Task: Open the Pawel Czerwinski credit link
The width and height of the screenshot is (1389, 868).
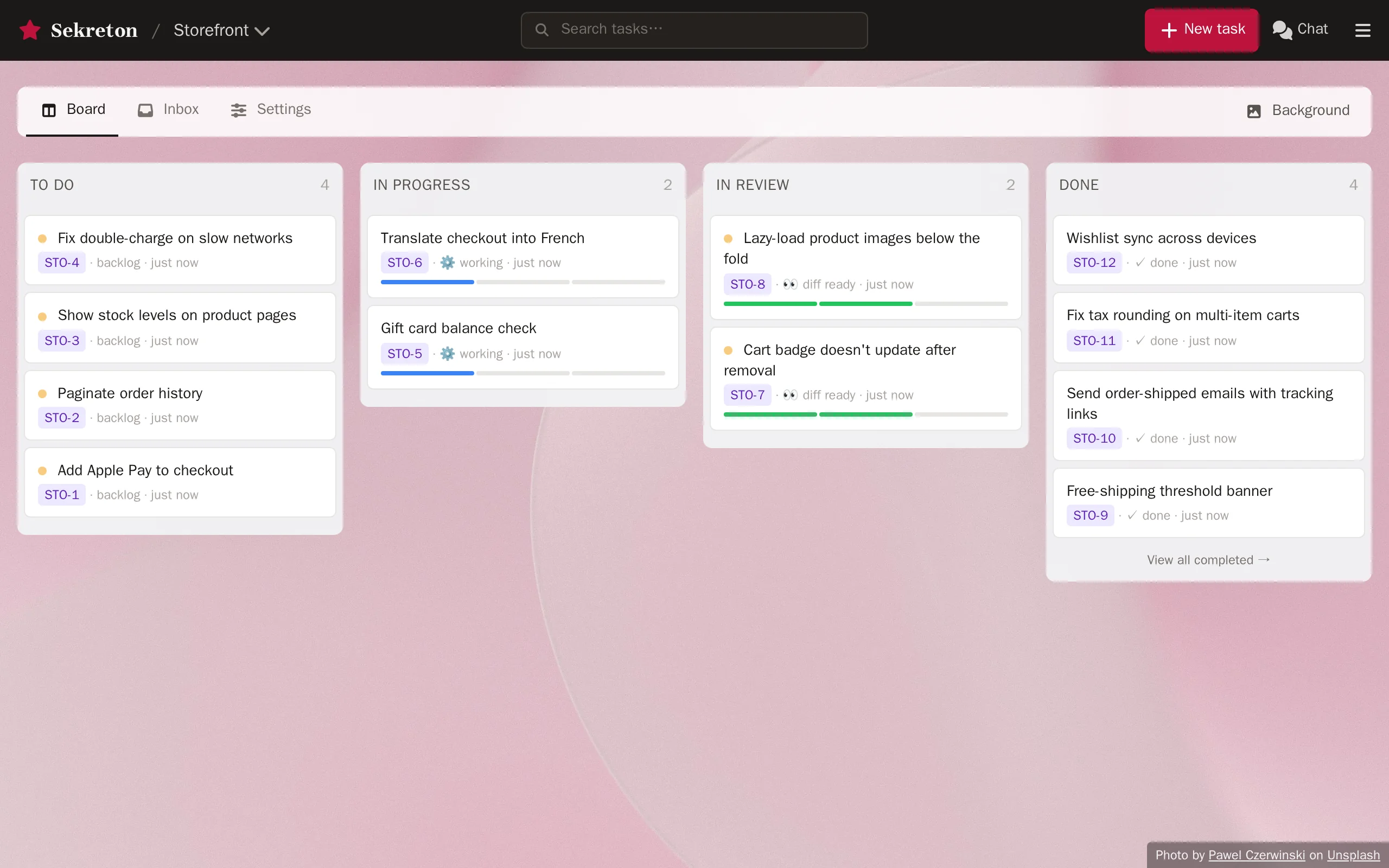Action: pos(1257,855)
